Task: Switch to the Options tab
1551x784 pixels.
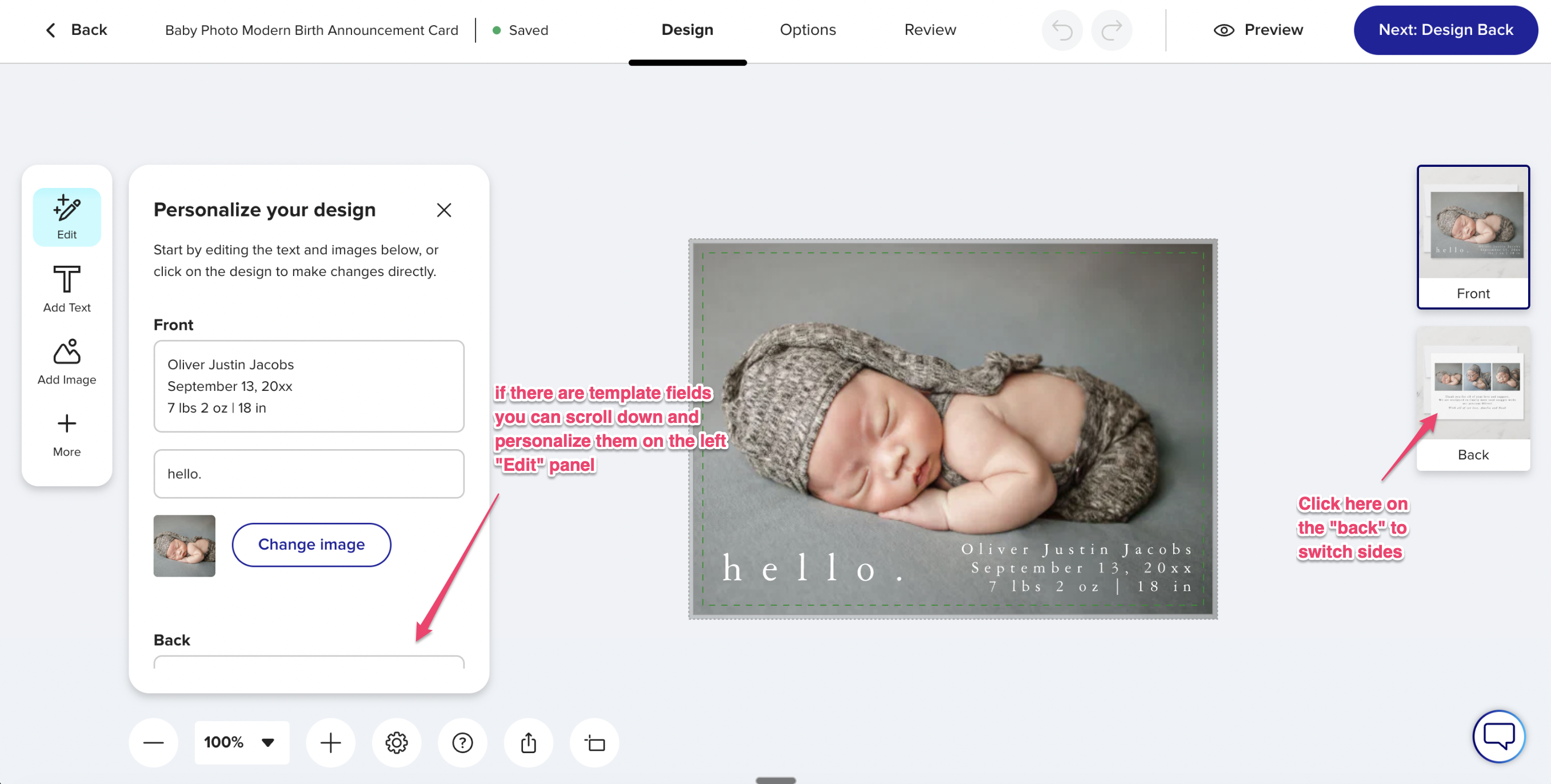Action: click(x=808, y=30)
